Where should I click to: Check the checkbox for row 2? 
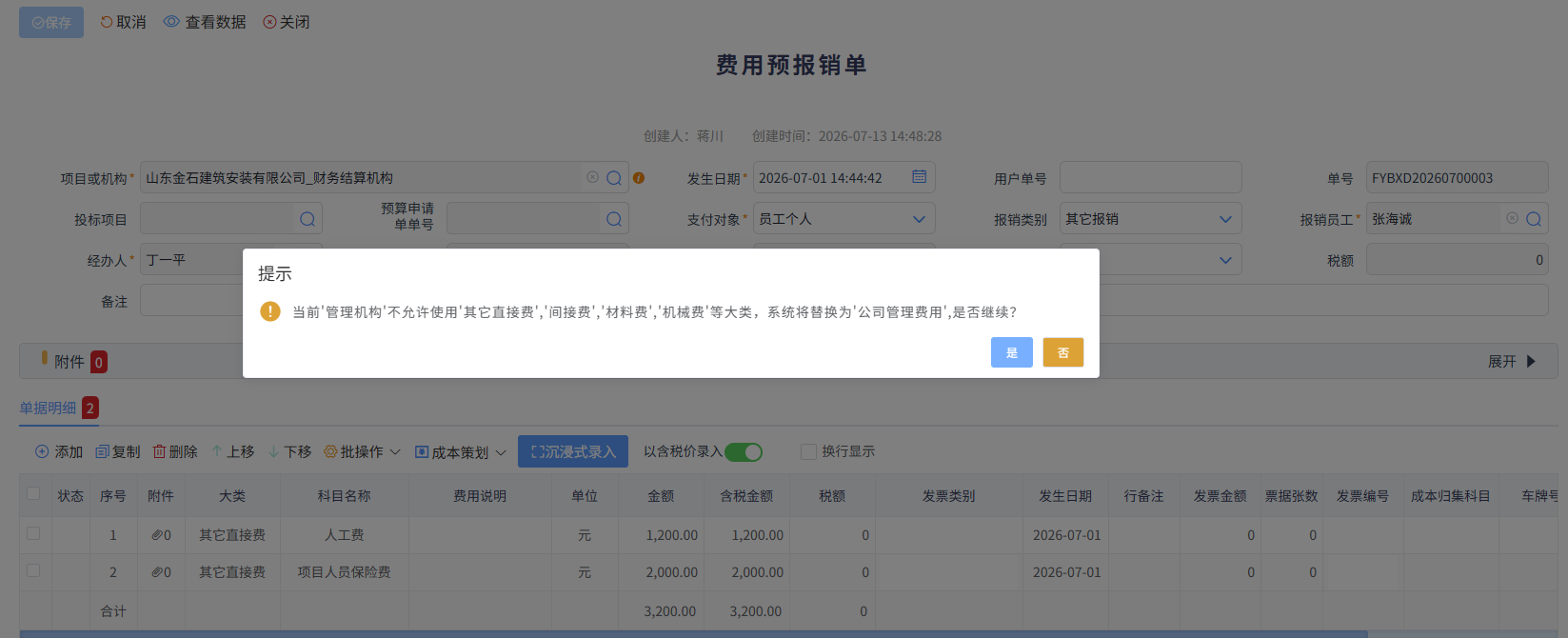click(33, 570)
